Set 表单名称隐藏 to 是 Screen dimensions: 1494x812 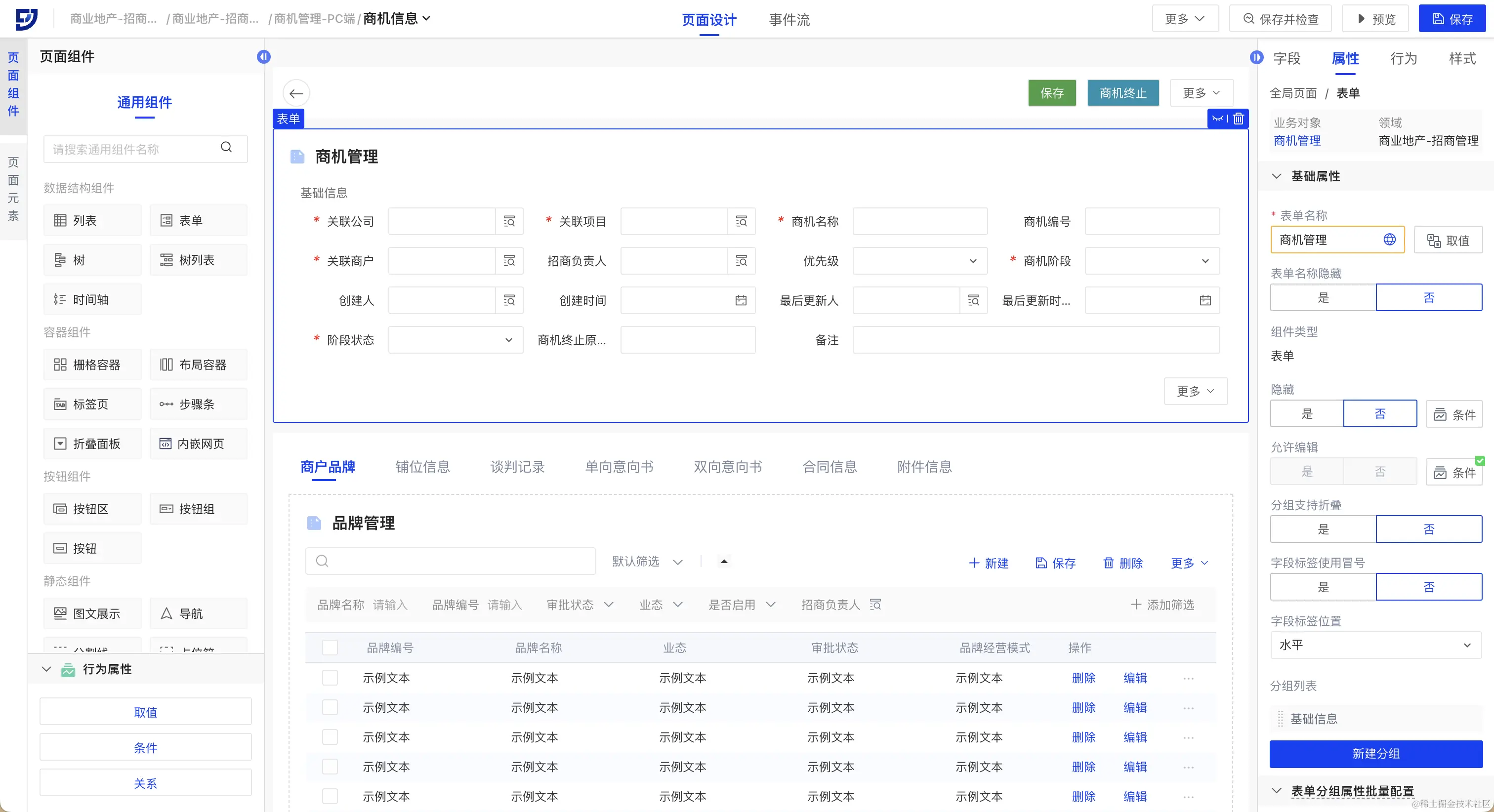coord(1323,297)
